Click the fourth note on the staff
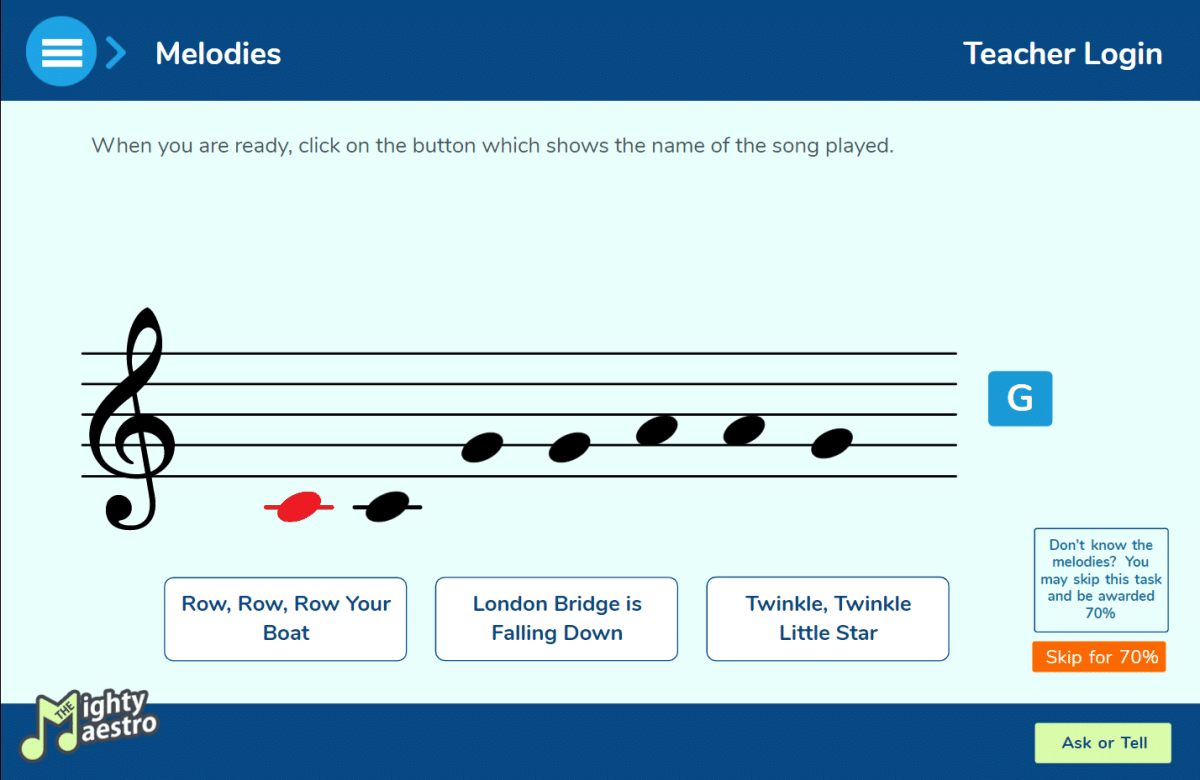Screen dimensions: 1200x780 coord(570,447)
